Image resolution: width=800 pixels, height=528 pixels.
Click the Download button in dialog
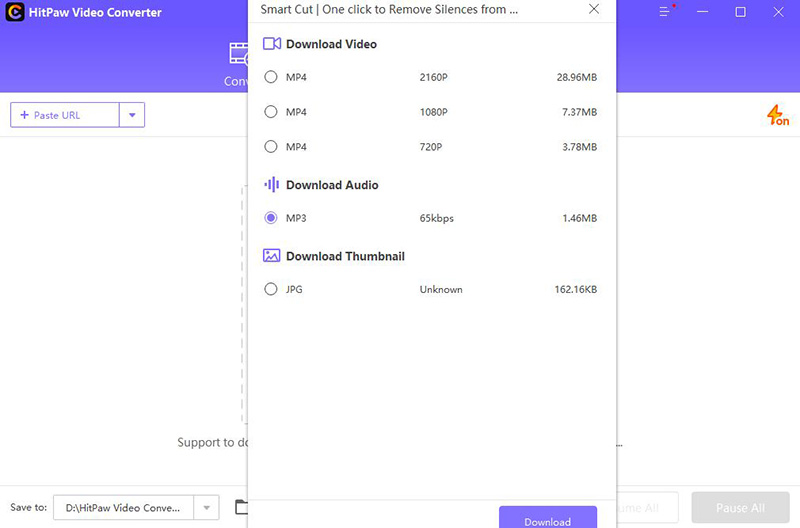tap(547, 518)
